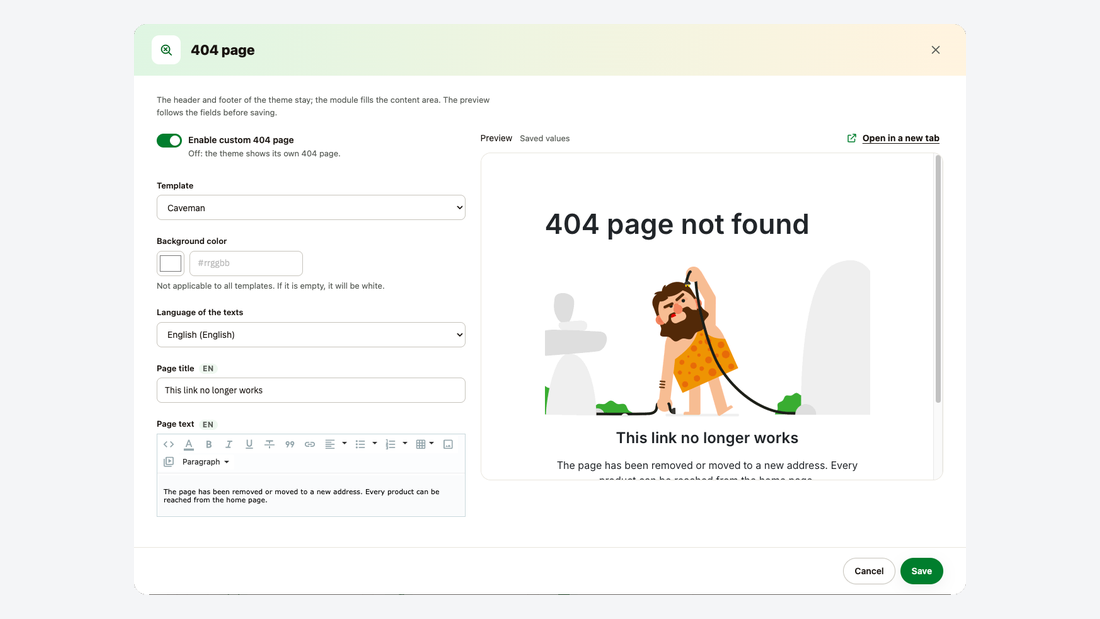The image size is (1100, 619).
Task: Click the Cancel button
Action: click(868, 571)
